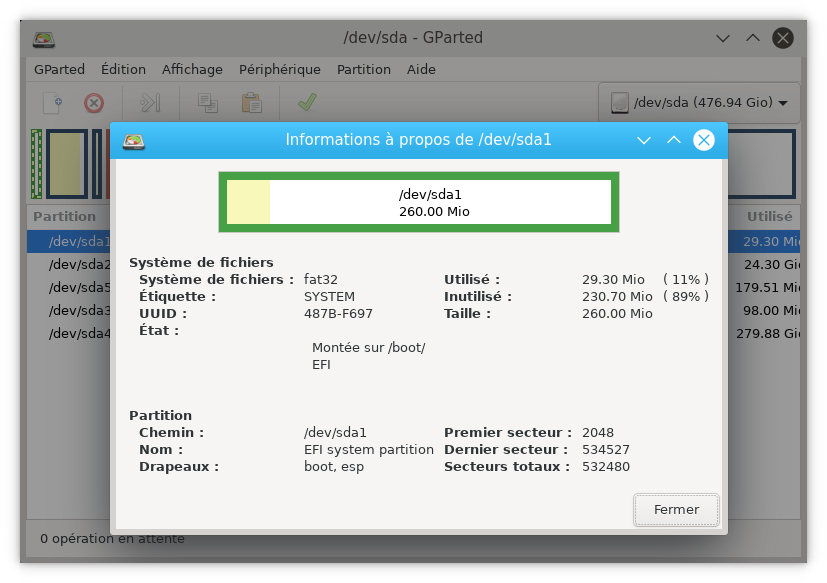Viewport: 827px width, 583px height.
Task: Maximize the information dialog window
Action: 674,140
